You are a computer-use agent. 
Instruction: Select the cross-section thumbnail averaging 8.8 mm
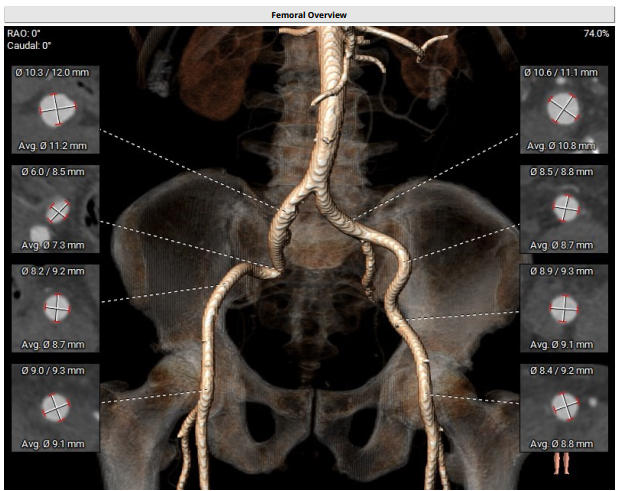tap(565, 406)
